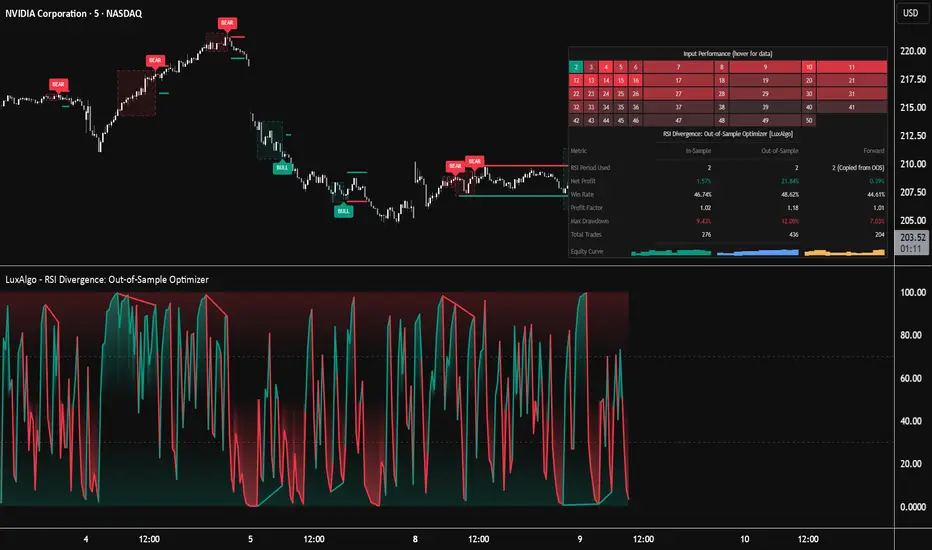Click the 212.50 price axis label

(913, 136)
